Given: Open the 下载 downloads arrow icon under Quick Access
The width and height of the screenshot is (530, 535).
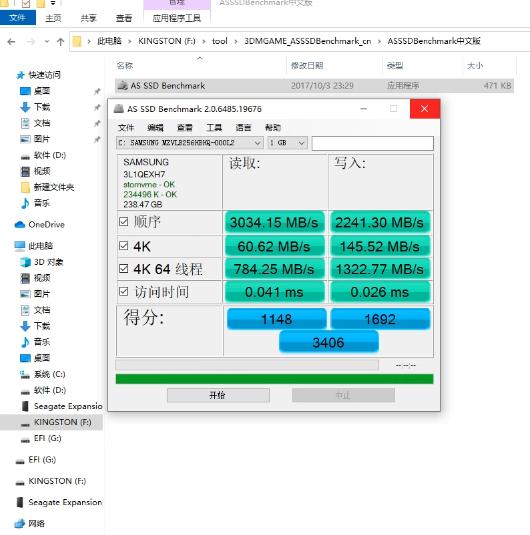Looking at the screenshot, I should point(26,107).
